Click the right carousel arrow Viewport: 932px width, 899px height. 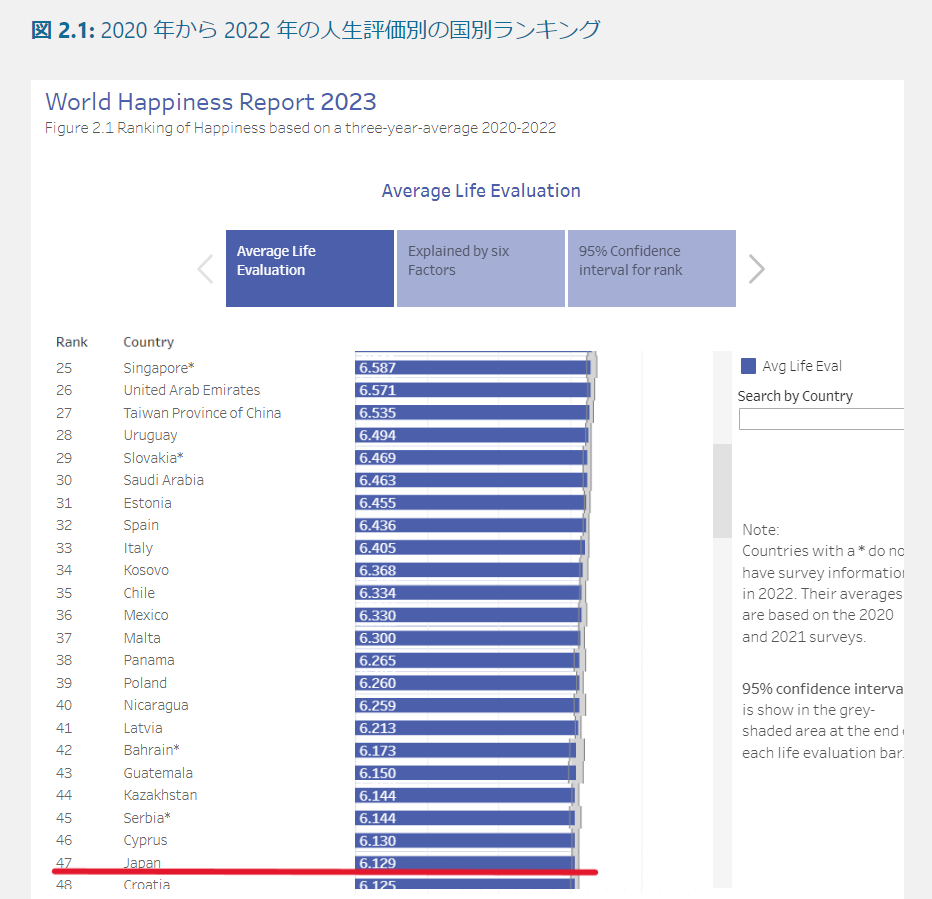[756, 269]
